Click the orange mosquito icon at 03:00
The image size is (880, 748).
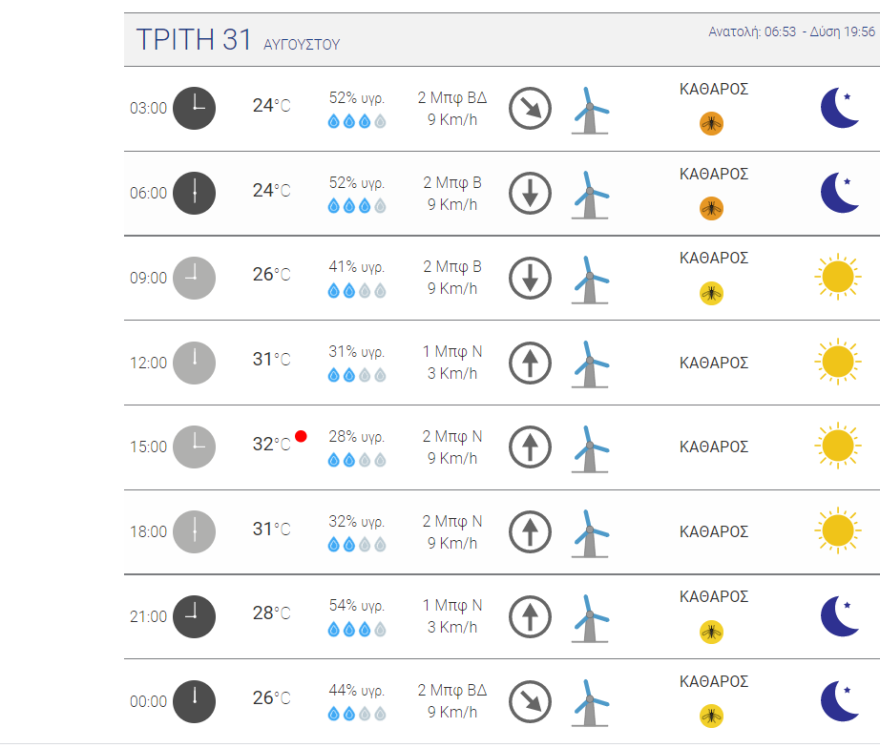[x=711, y=124]
